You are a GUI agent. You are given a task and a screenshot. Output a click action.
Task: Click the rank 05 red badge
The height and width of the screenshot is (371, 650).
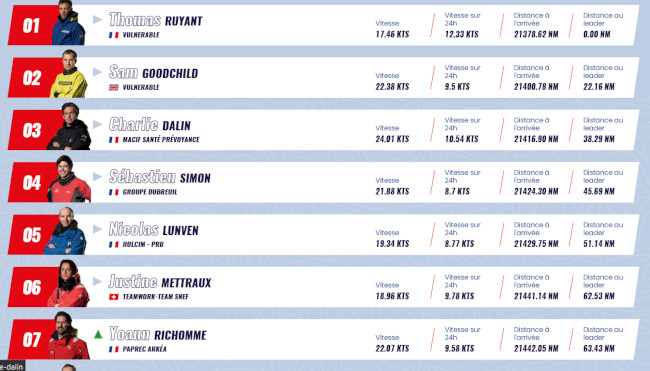tap(31, 235)
